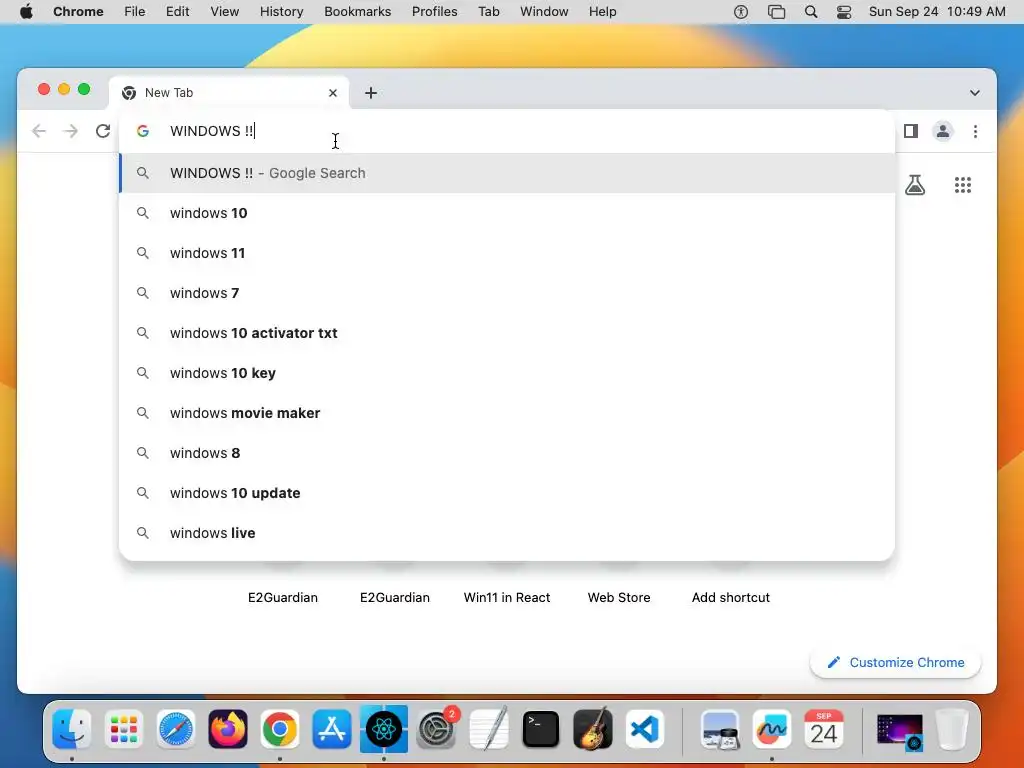Open Finder from the Dock
This screenshot has width=1024, height=768.
pos(72,729)
